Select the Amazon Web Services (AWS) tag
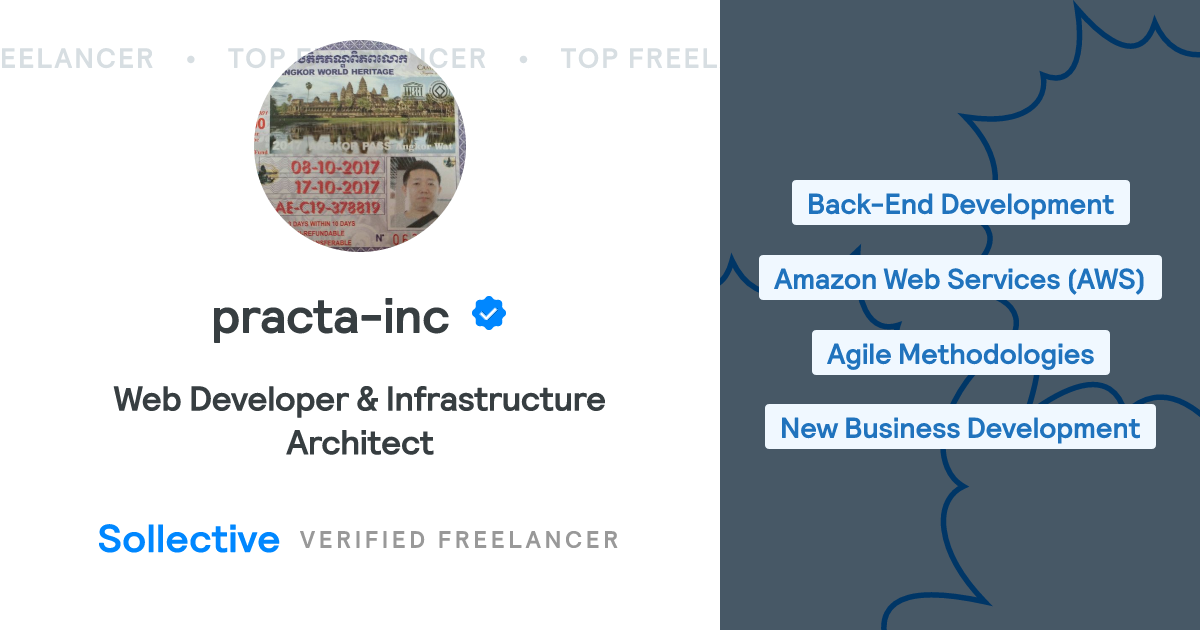The image size is (1200, 630). 960,278
